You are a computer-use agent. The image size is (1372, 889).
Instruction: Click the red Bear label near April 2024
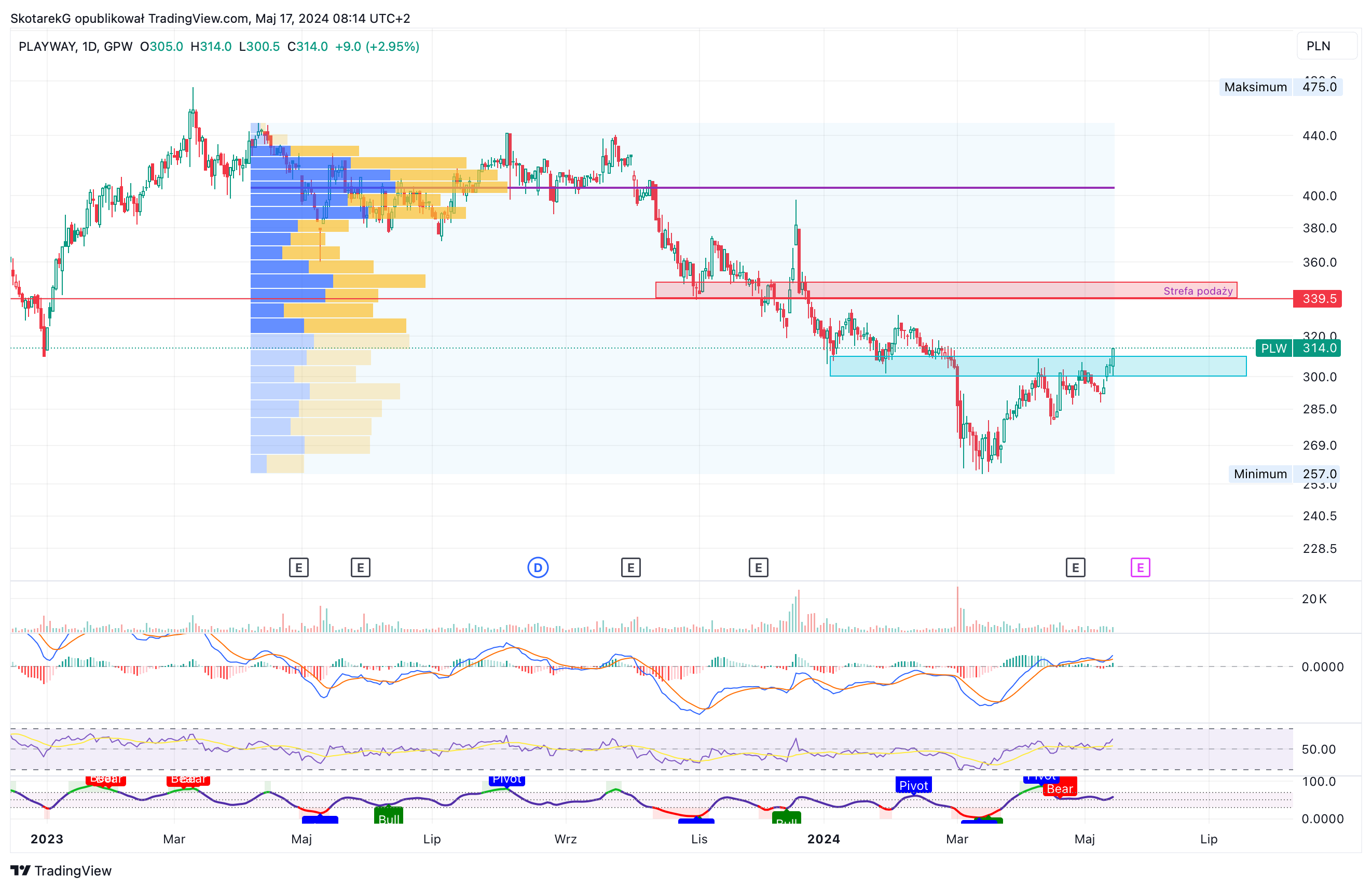click(x=1060, y=788)
